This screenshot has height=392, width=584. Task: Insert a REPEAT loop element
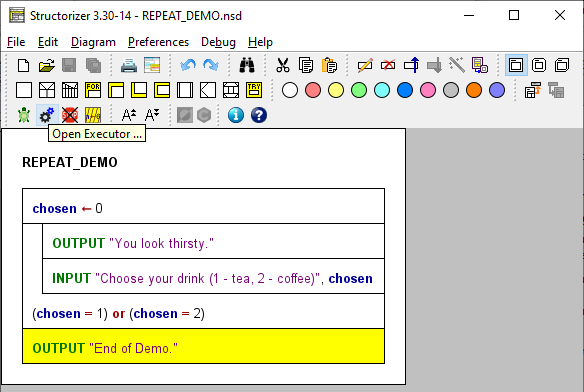pyautogui.click(x=139, y=90)
